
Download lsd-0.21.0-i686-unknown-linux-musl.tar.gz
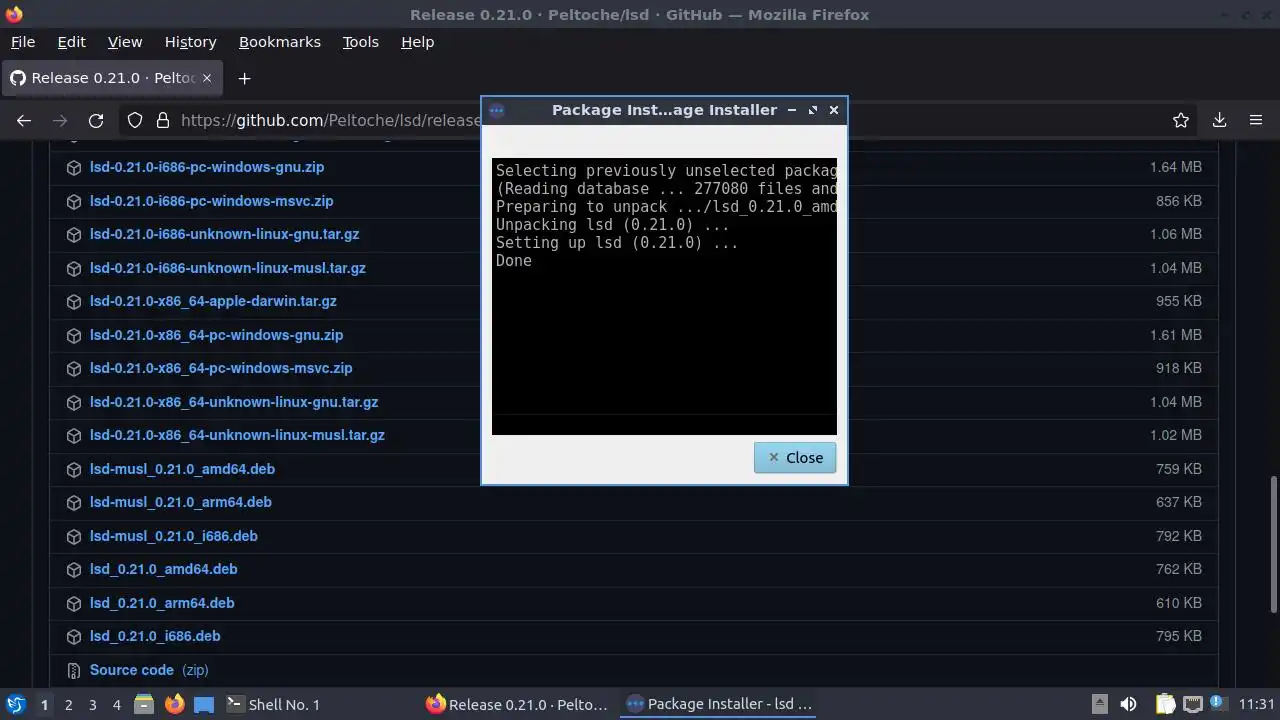click(x=228, y=268)
